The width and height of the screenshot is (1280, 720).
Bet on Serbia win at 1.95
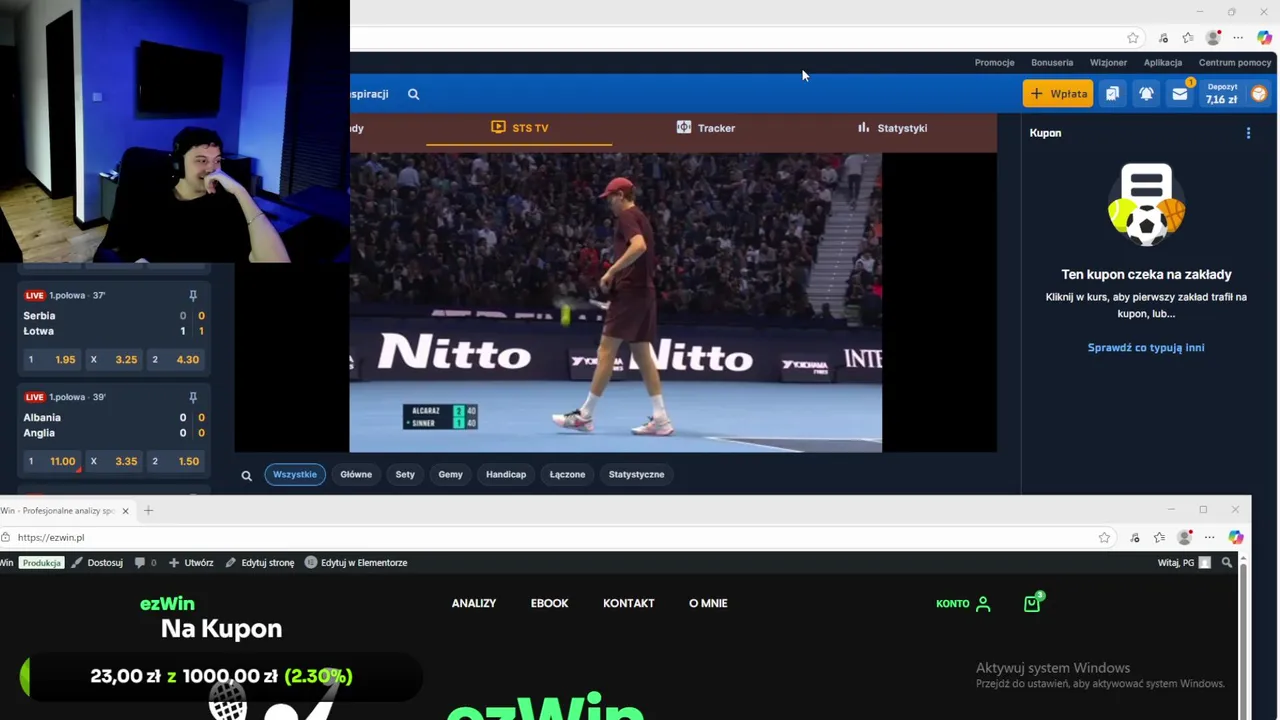(52, 360)
